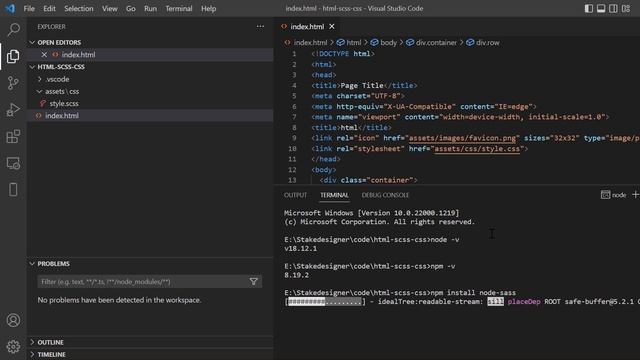Open Run and Debug view
Image resolution: width=640 pixels, height=360 pixels.
pyautogui.click(x=13, y=110)
